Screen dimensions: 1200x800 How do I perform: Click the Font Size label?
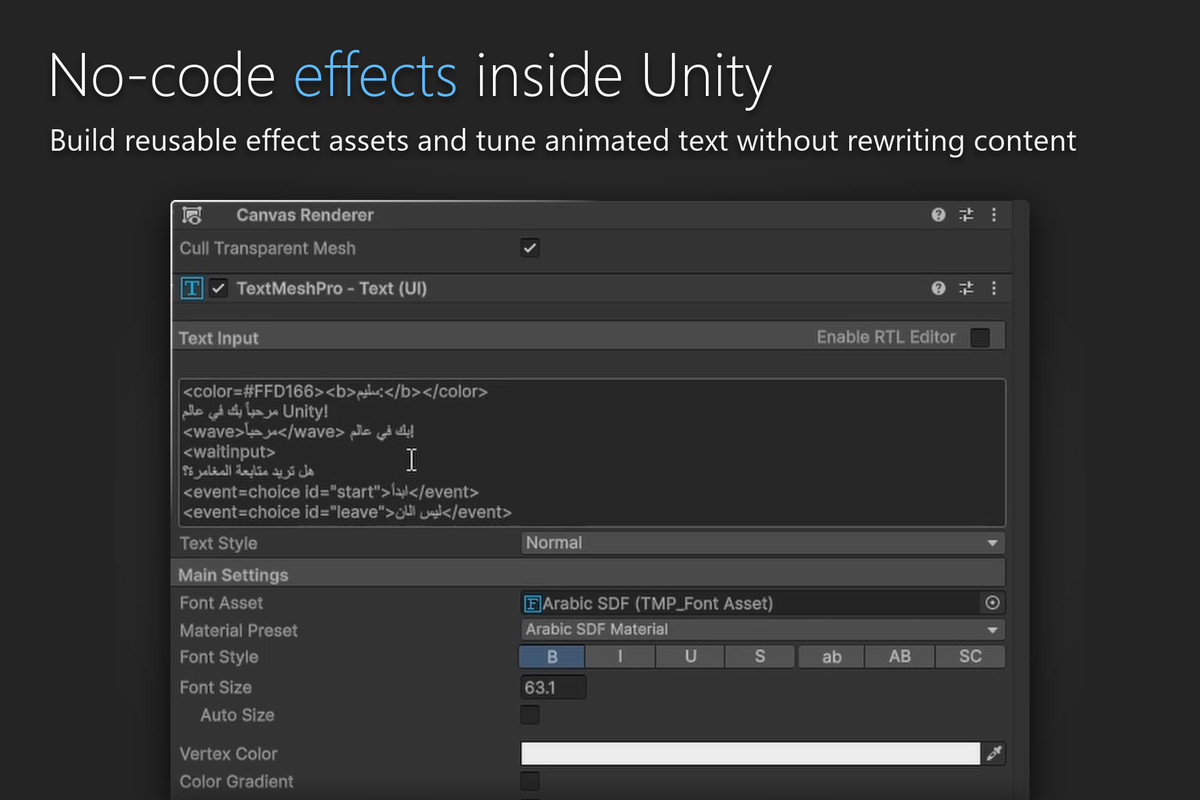(x=216, y=688)
